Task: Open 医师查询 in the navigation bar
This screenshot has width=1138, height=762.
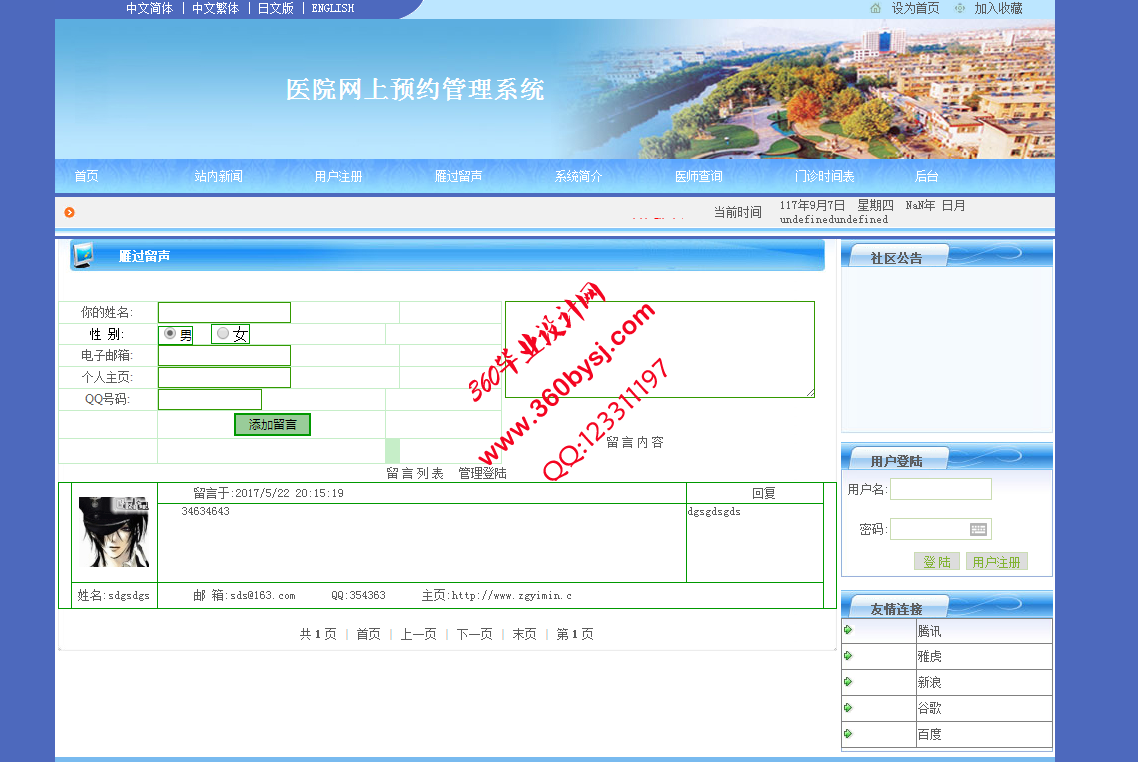Action: tap(698, 176)
